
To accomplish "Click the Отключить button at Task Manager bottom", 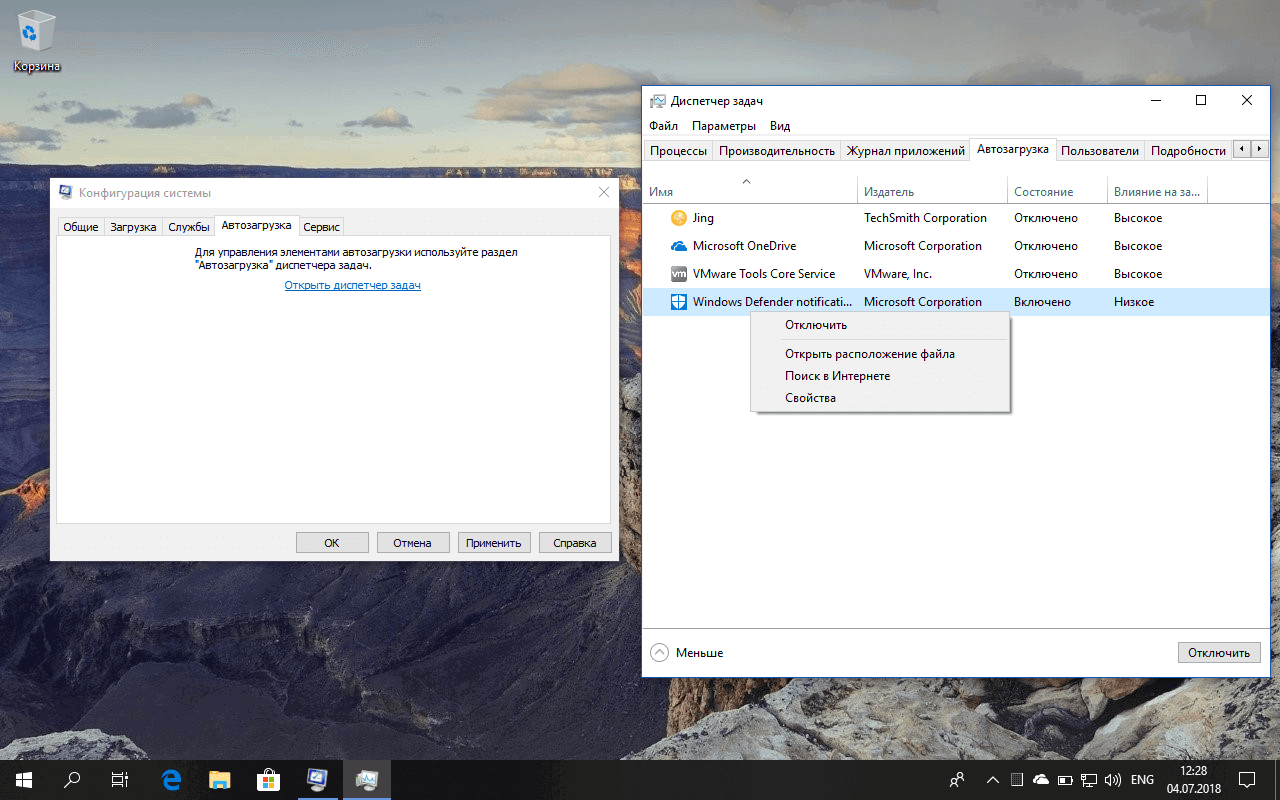I will 1219,653.
